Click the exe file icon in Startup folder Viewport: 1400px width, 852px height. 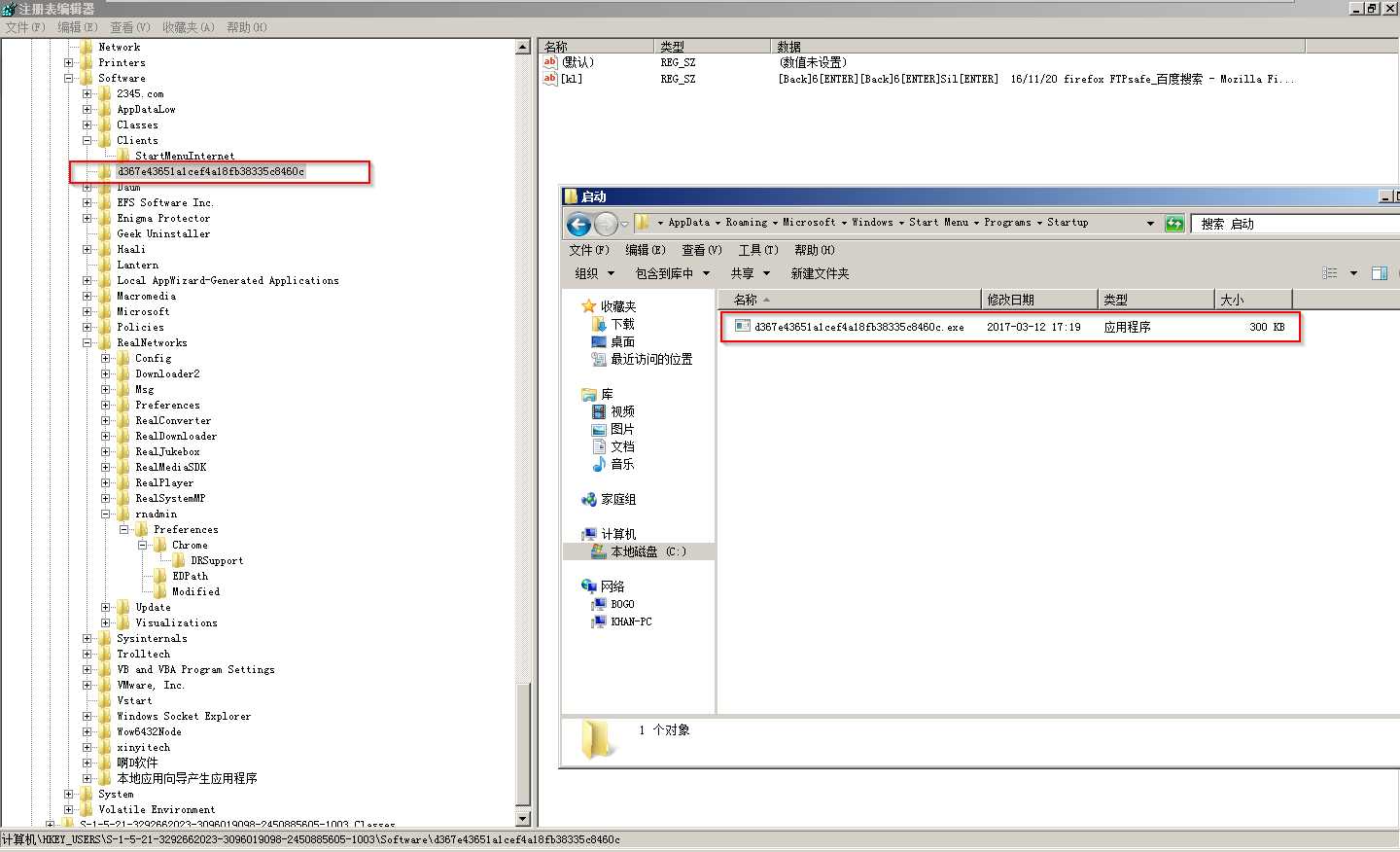click(743, 327)
